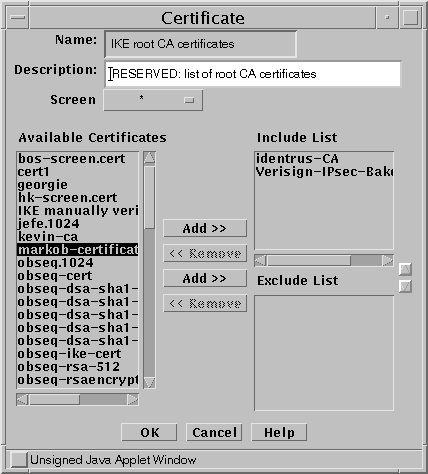Image resolution: width=428 pixels, height=474 pixels.
Task: Click left arrow of Available Certificates horizontal scrollbar
Action: click(22, 399)
